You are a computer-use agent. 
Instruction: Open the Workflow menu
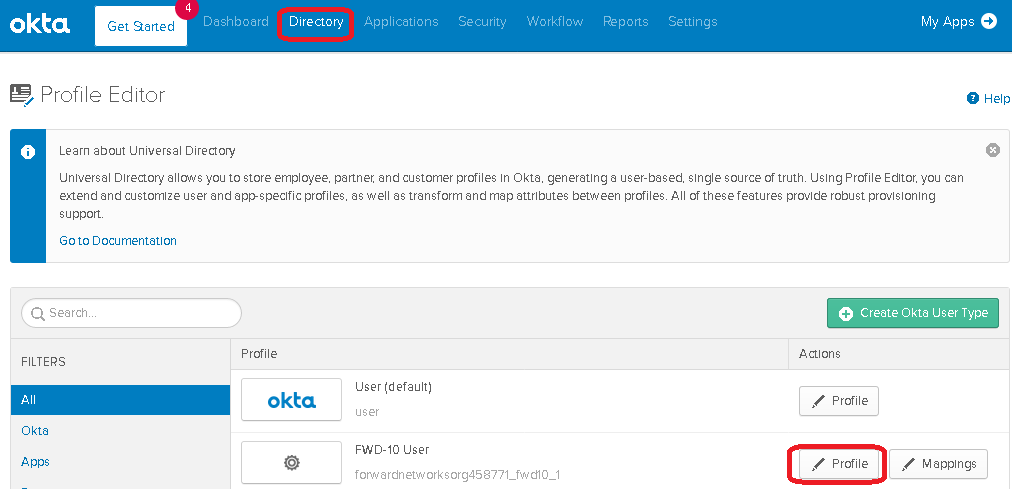554,21
